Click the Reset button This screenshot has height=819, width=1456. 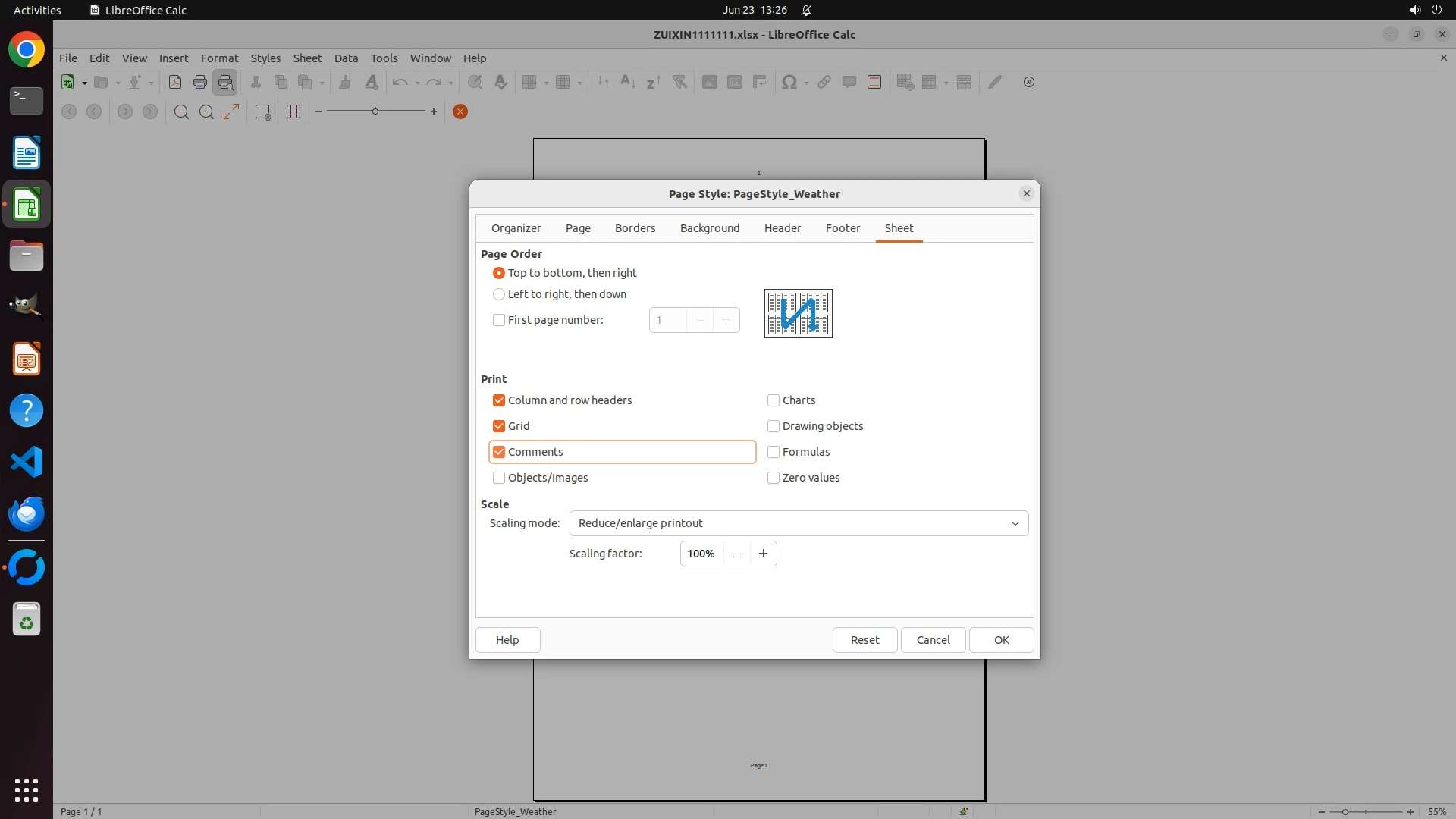(864, 640)
